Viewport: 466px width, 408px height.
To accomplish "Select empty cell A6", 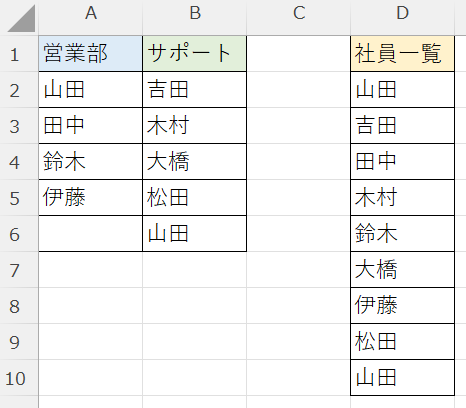I will click(90, 234).
